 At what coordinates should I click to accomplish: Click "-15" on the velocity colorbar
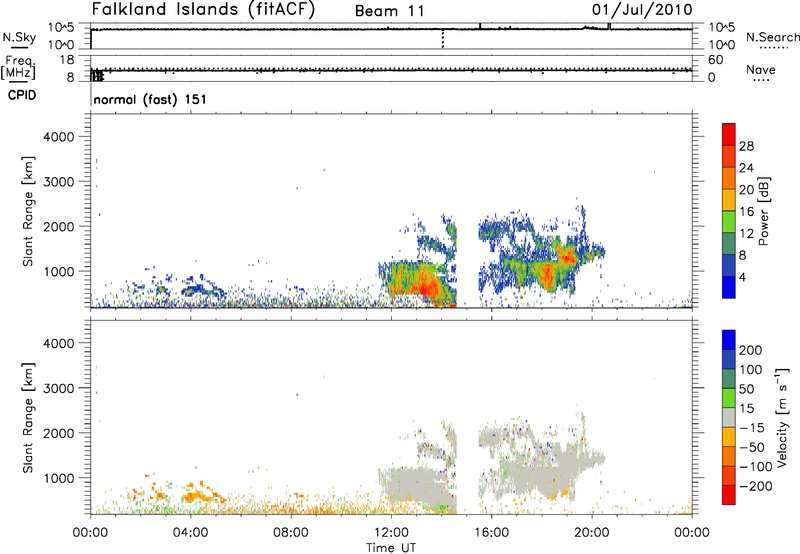pyautogui.click(x=752, y=427)
